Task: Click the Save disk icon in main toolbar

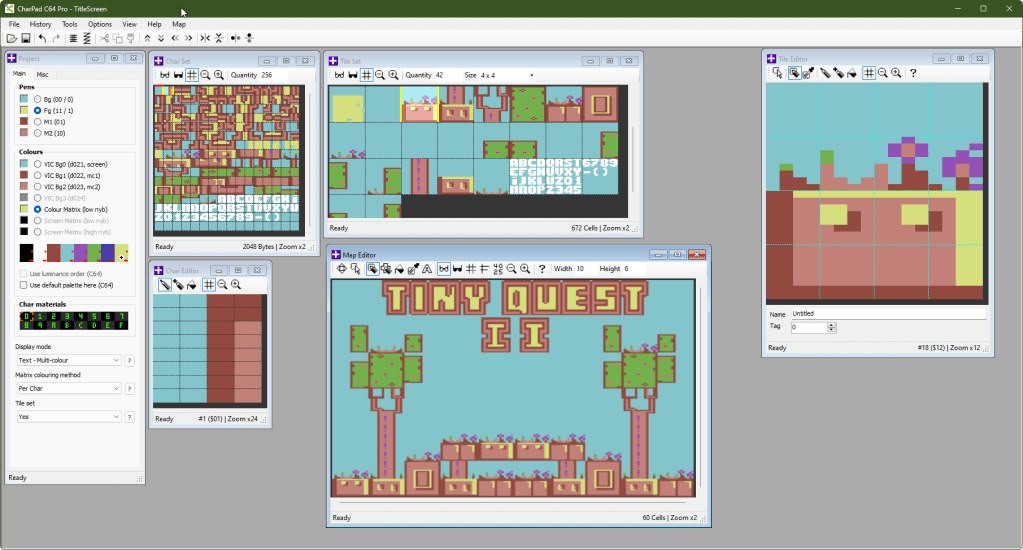Action: [25, 38]
